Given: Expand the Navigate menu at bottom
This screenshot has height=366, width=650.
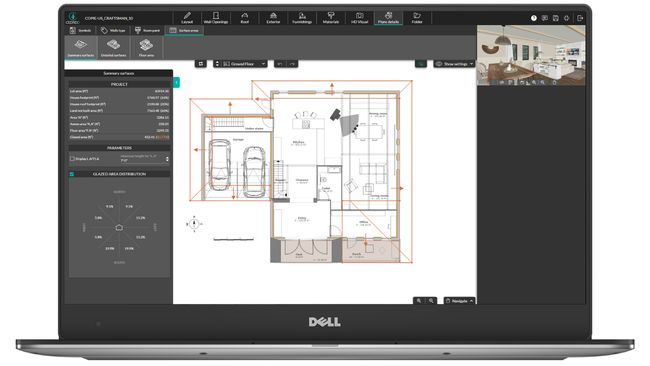Looking at the screenshot, I should [459, 301].
